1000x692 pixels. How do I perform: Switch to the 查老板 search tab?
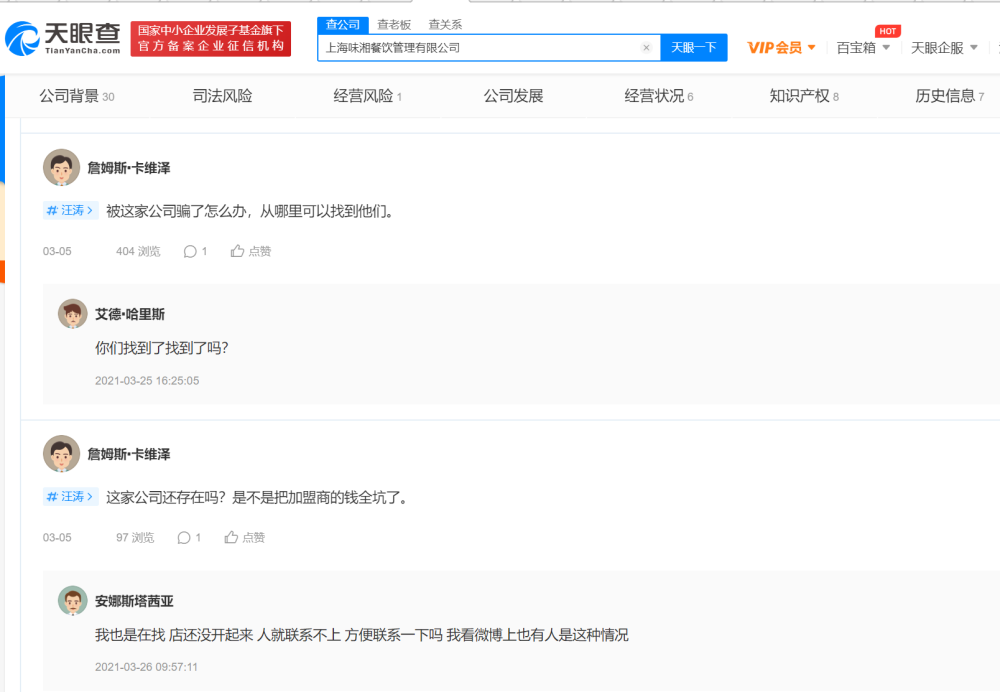click(x=394, y=25)
